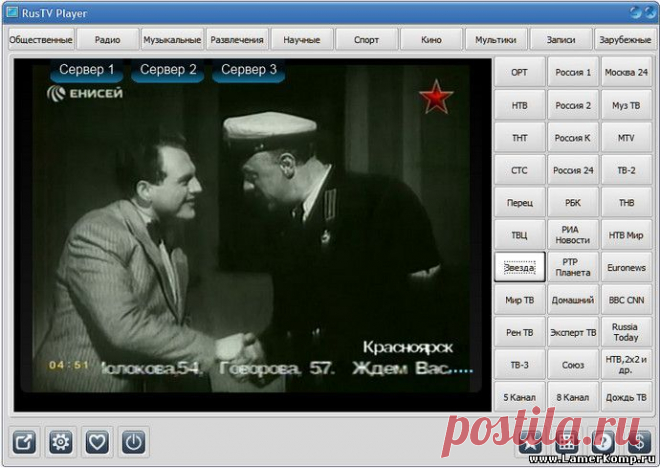Switch stream to Сервер 2
This screenshot has height=468, width=660.
click(x=168, y=70)
